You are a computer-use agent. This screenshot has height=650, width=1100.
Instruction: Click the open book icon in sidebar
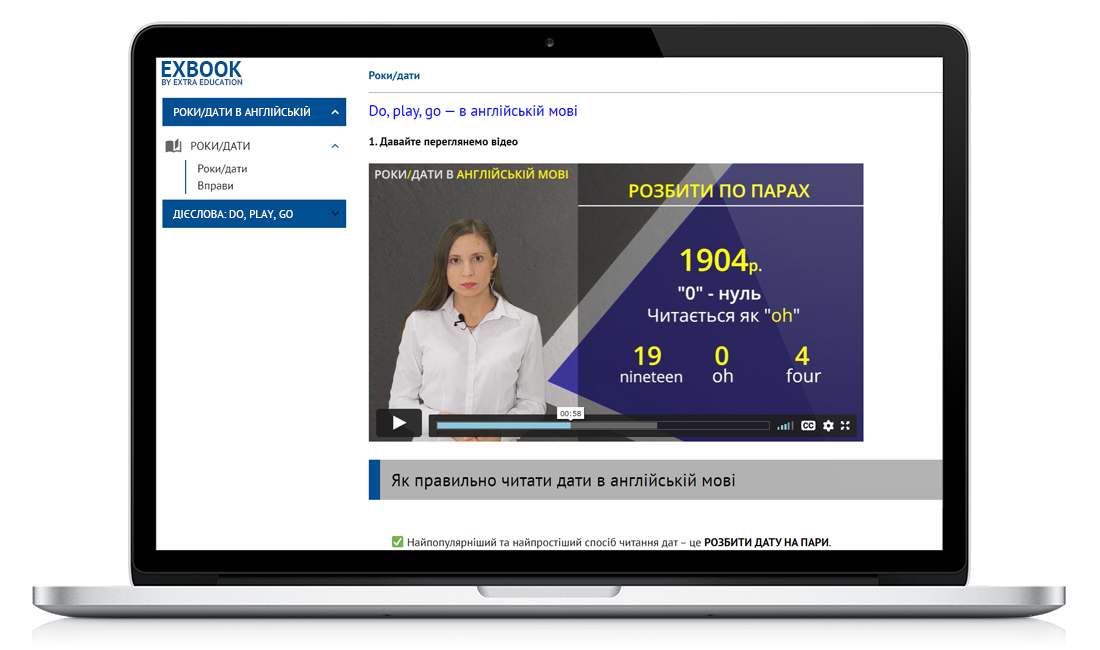tap(173, 146)
